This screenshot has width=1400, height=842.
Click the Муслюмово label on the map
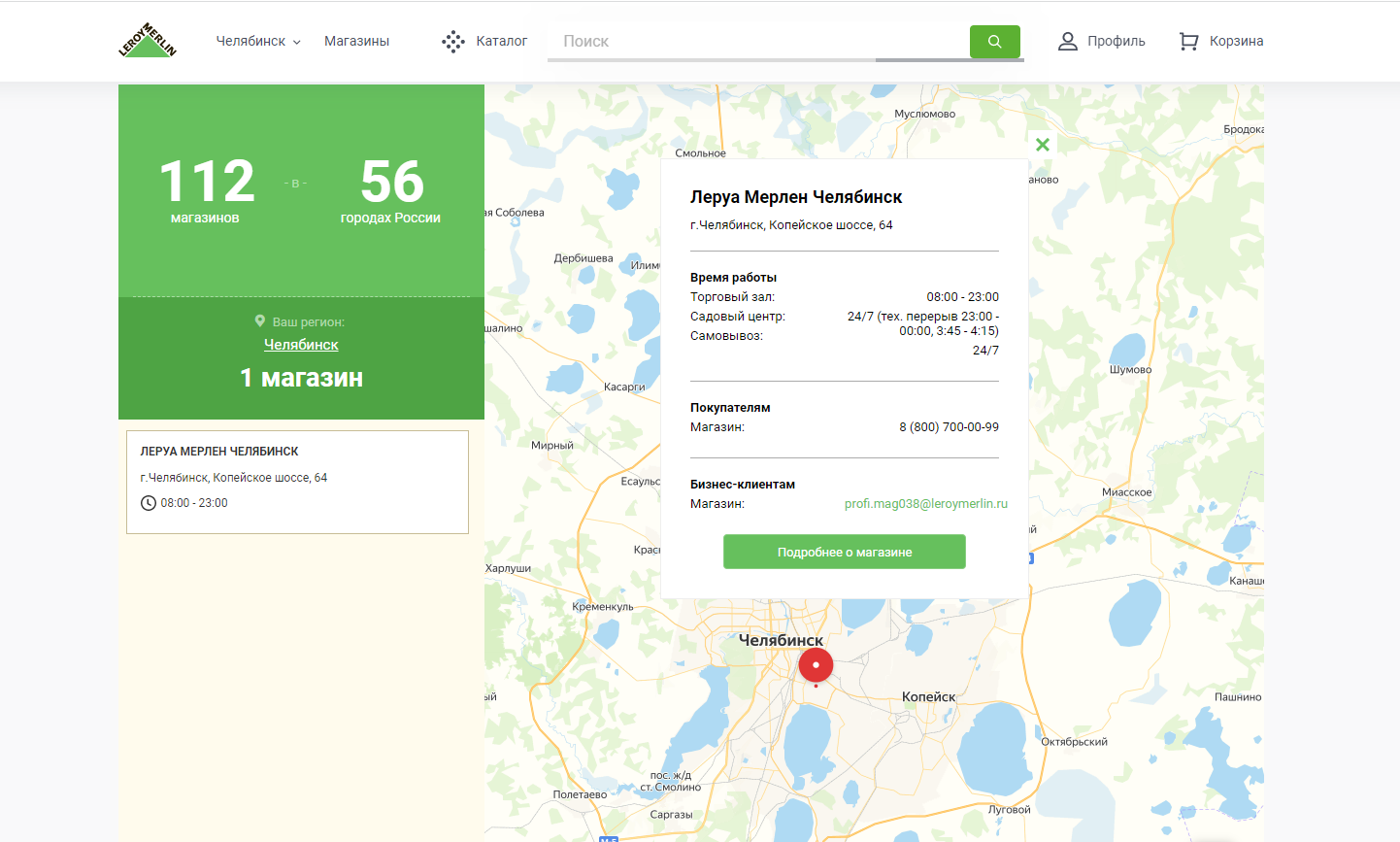coord(925,114)
